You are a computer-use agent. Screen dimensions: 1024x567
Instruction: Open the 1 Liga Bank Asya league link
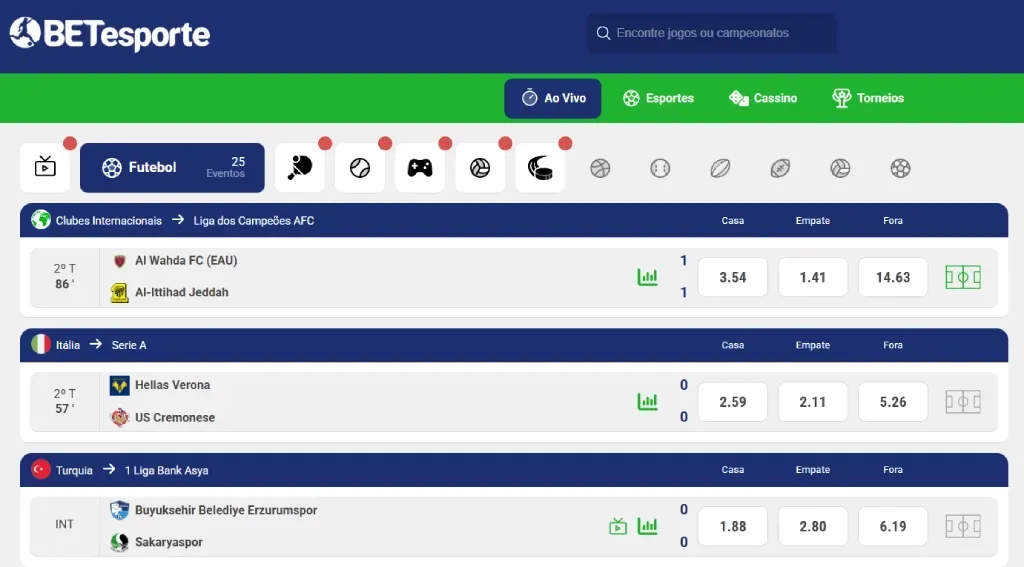point(167,470)
